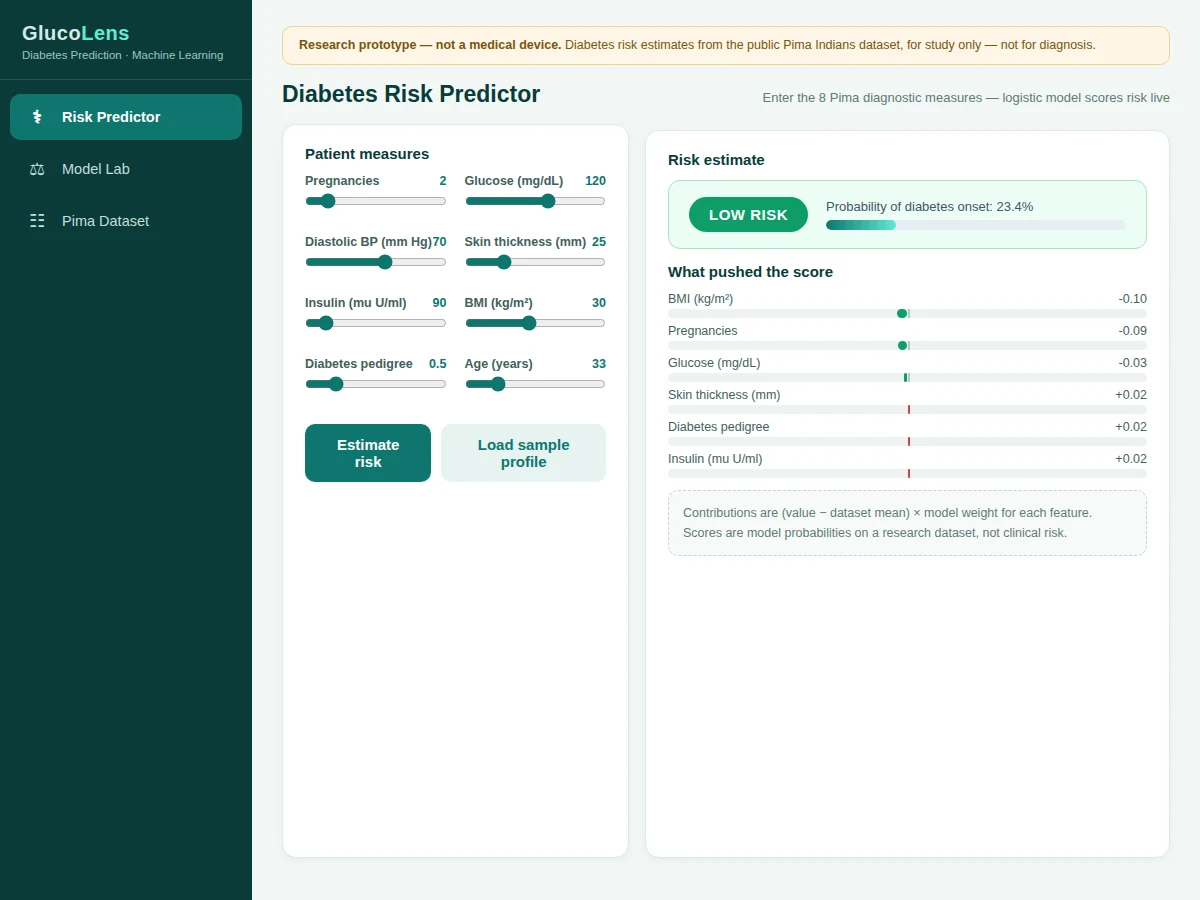This screenshot has width=1200, height=900.
Task: Click the 'Enter the 8 Pima diagnostic measures' subtitle
Action: tap(966, 98)
